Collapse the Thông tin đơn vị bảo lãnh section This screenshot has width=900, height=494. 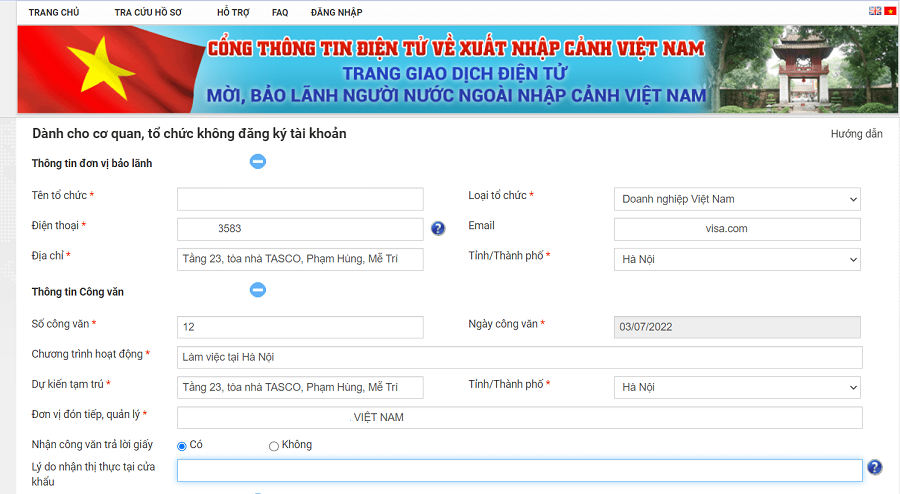pos(258,161)
